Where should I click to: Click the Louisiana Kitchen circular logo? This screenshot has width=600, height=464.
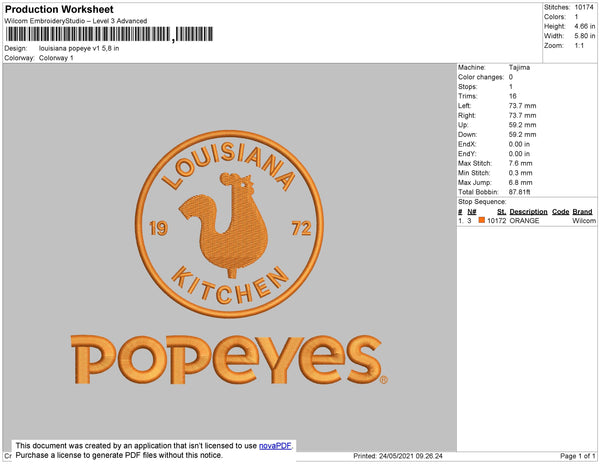click(229, 224)
